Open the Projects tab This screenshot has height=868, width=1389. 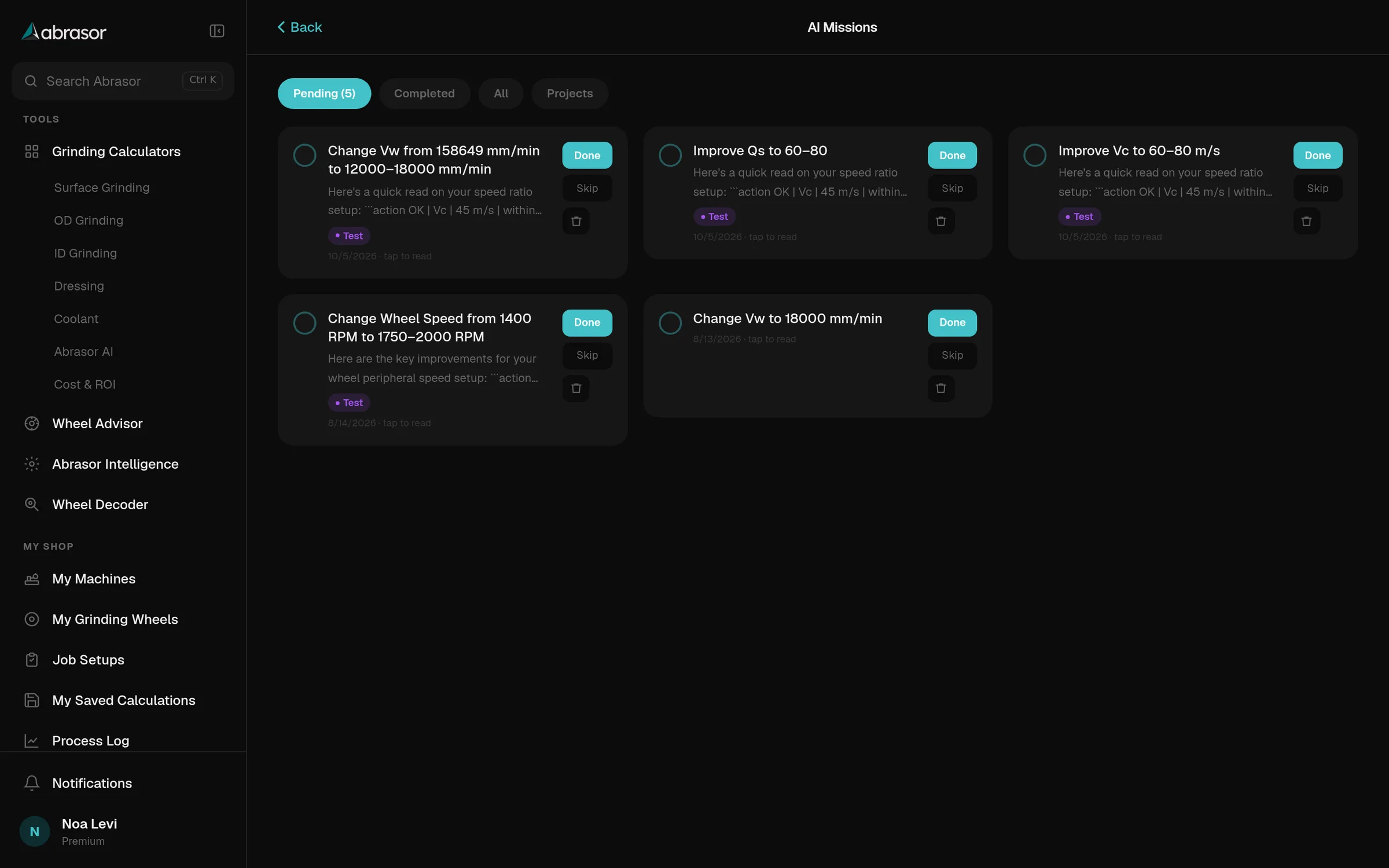tap(569, 93)
